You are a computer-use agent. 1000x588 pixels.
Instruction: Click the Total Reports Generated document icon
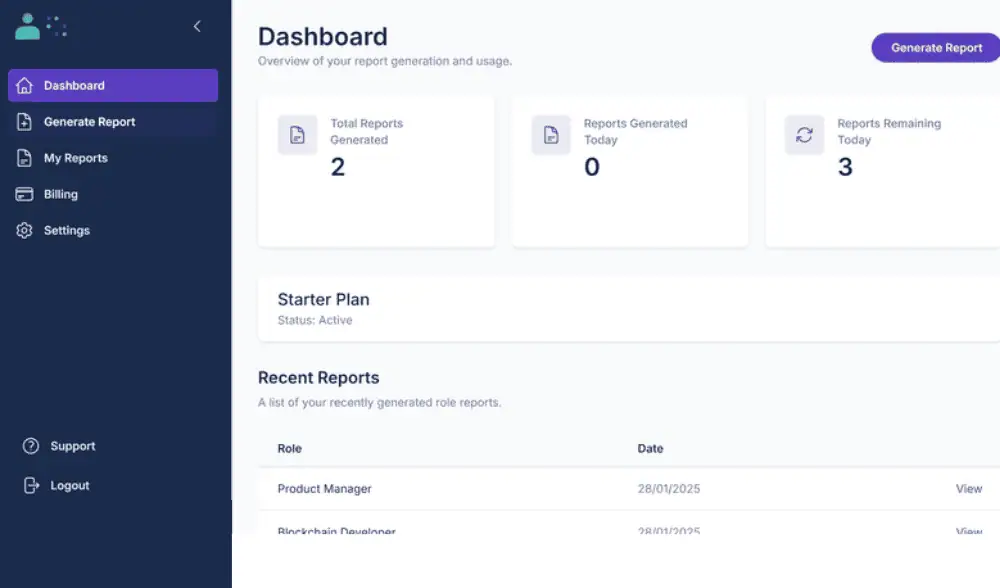point(297,135)
